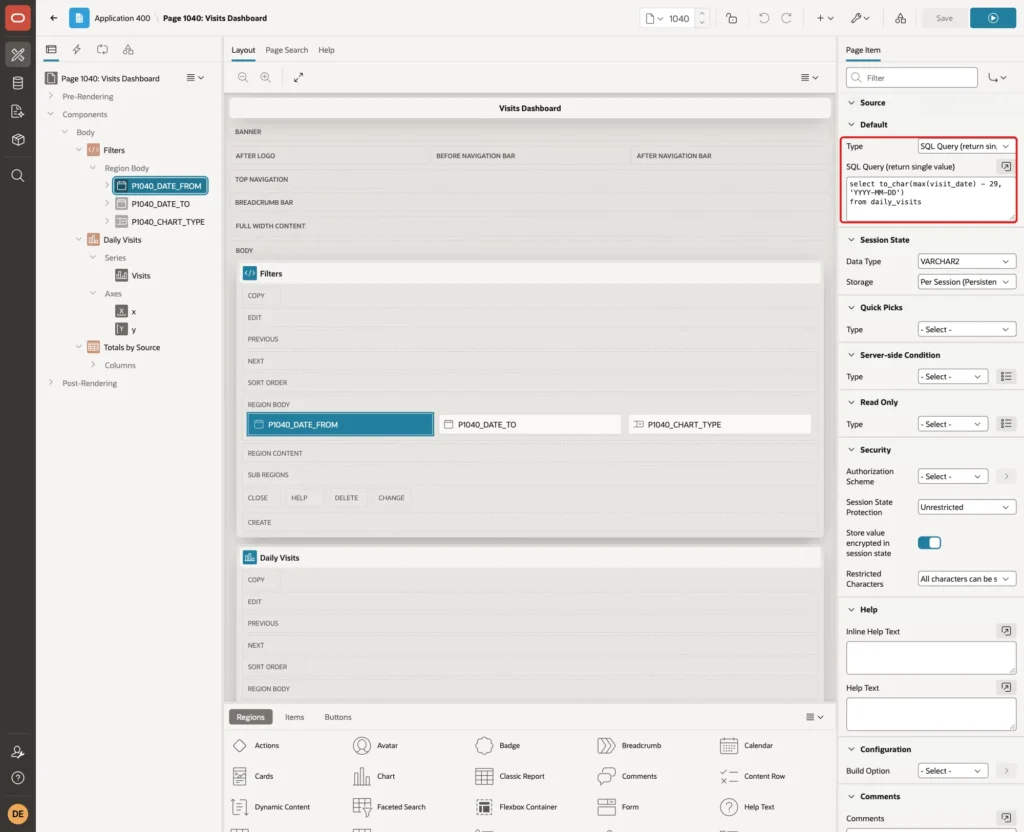This screenshot has width=1024, height=832.
Task: Click the Undo icon in the toolbar
Action: [x=763, y=18]
